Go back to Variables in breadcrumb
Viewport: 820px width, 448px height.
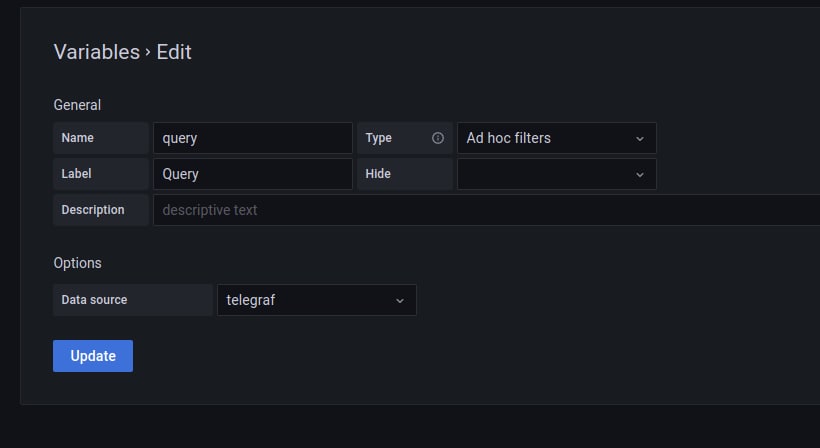(x=97, y=52)
